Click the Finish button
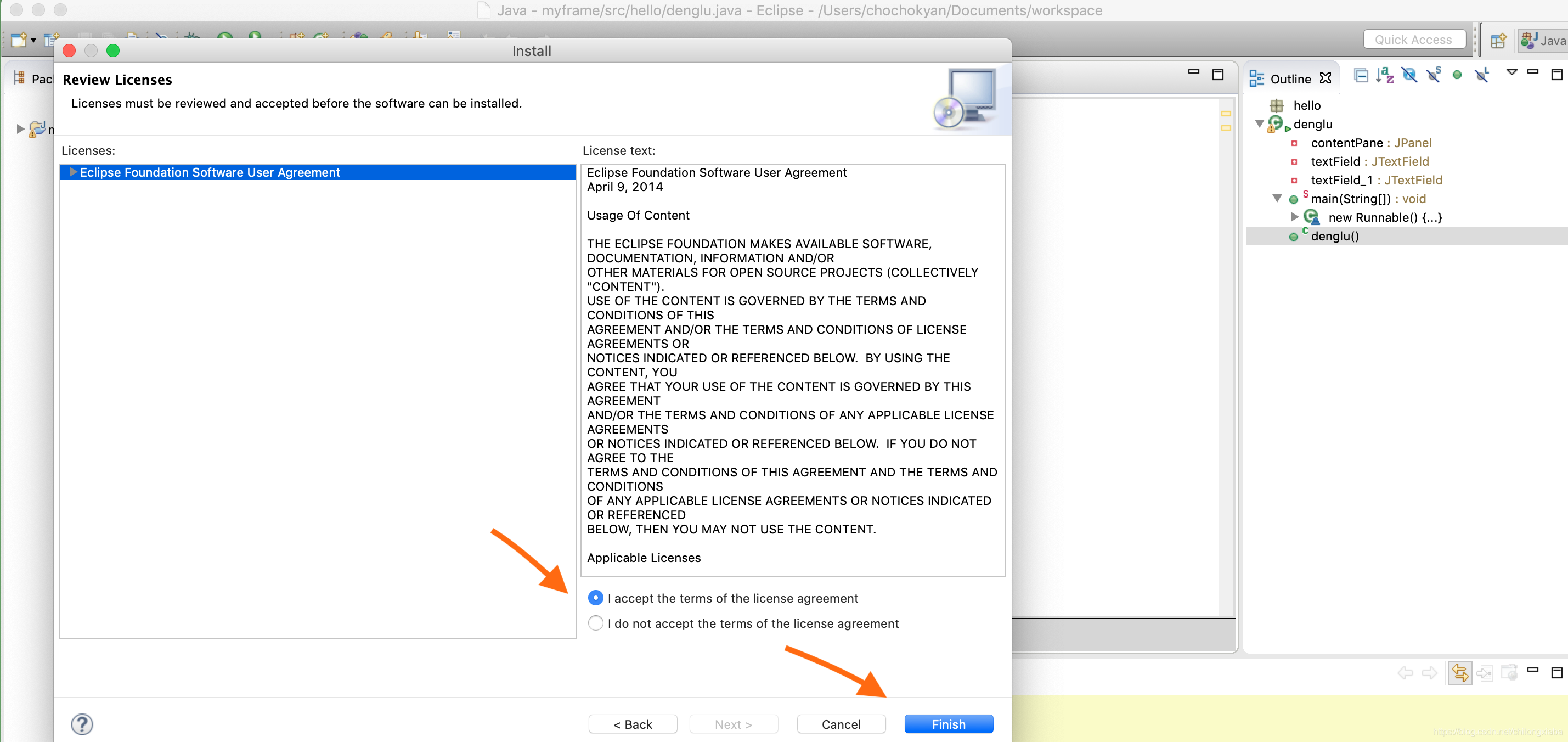 click(x=949, y=724)
